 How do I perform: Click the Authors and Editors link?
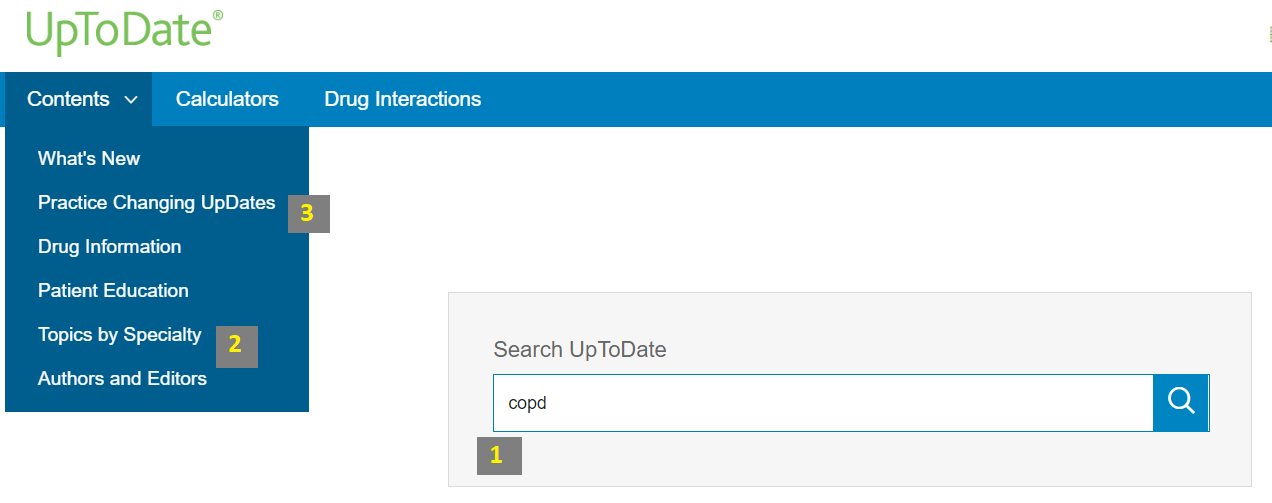[122, 378]
